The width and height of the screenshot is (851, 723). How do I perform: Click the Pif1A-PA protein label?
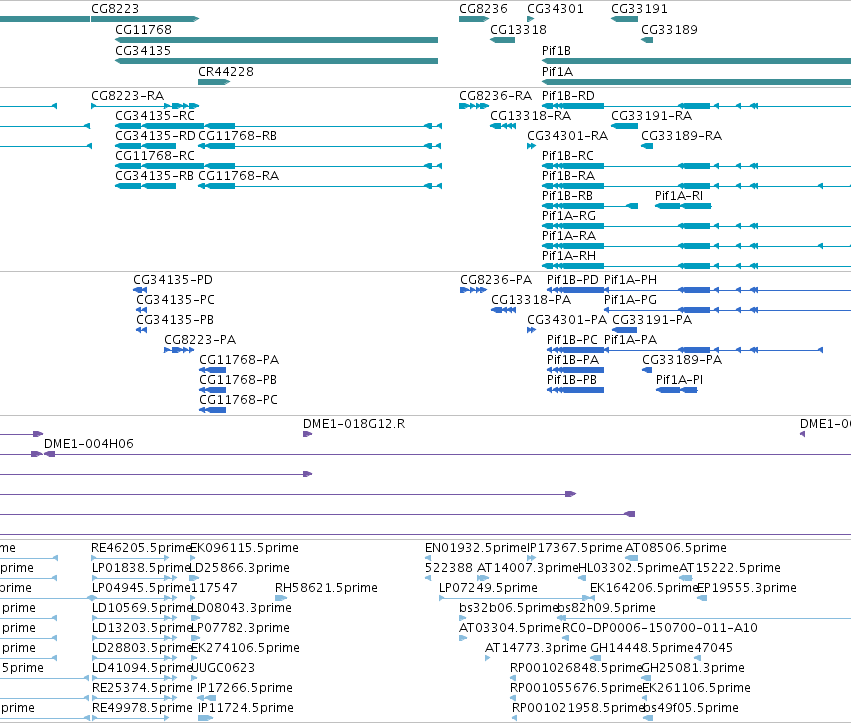click(x=630, y=340)
